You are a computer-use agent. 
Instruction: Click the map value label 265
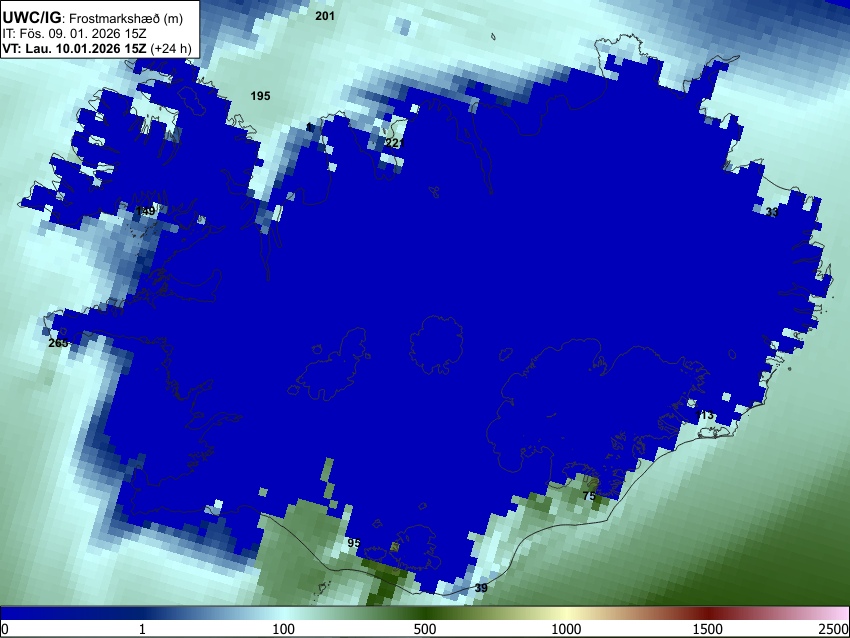pos(58,343)
